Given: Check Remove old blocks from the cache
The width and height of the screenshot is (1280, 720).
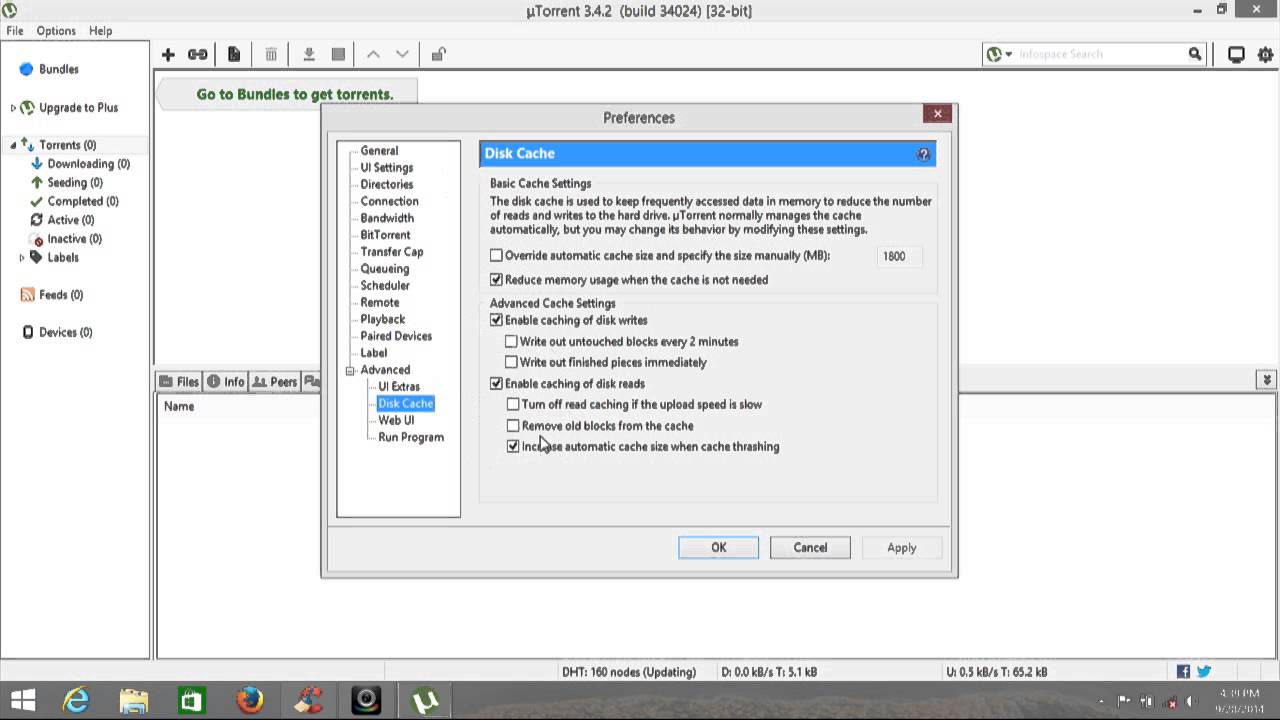Looking at the screenshot, I should click(x=513, y=426).
